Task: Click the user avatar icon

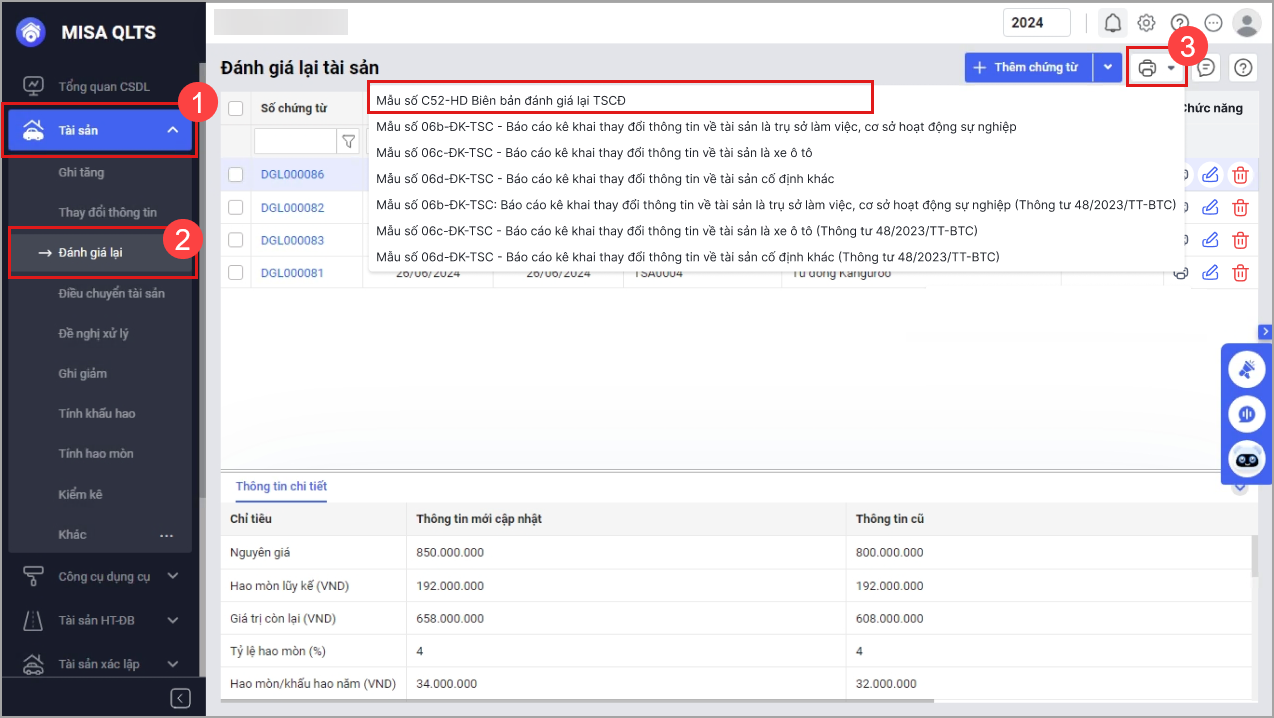Action: tap(1246, 23)
